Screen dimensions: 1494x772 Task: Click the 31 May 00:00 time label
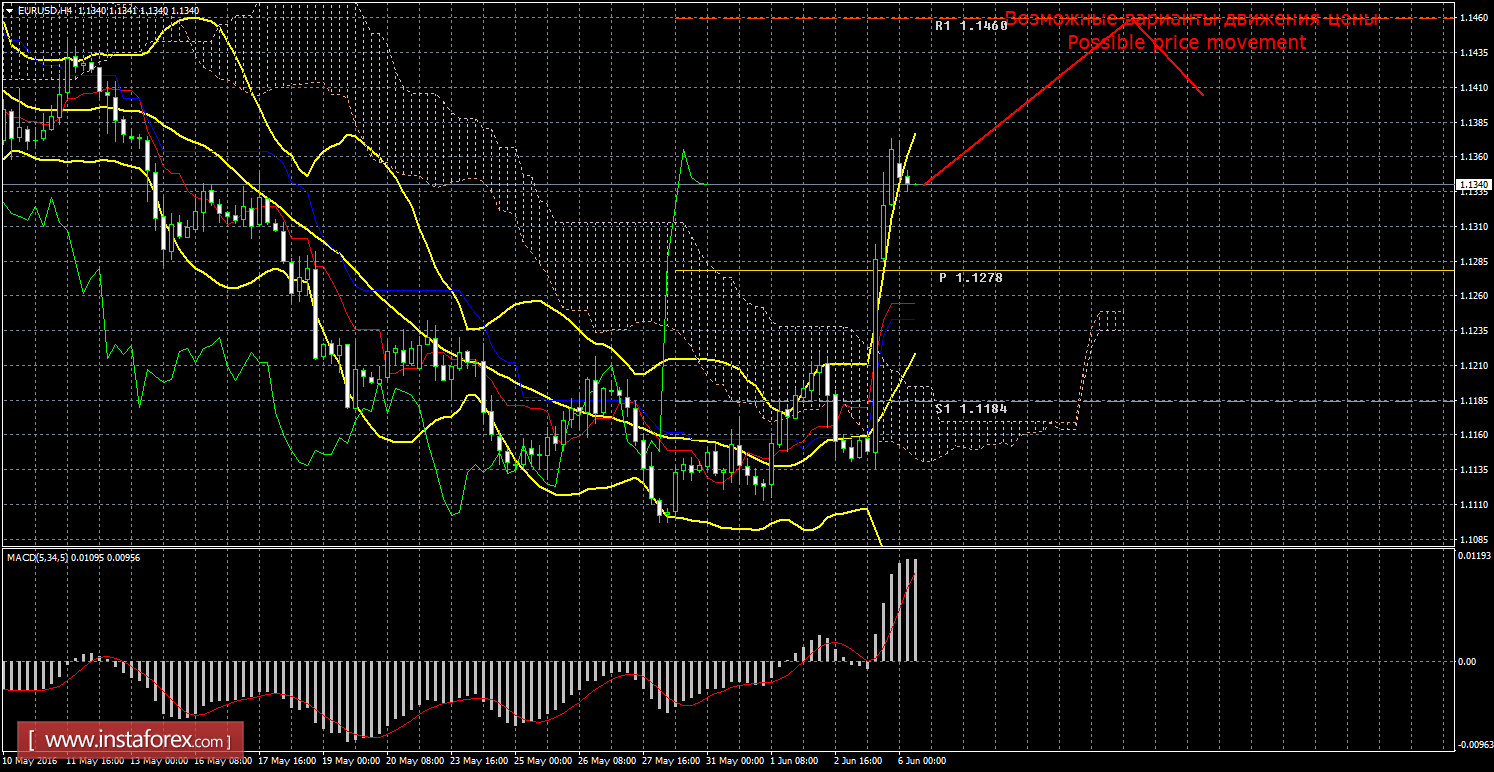736,761
